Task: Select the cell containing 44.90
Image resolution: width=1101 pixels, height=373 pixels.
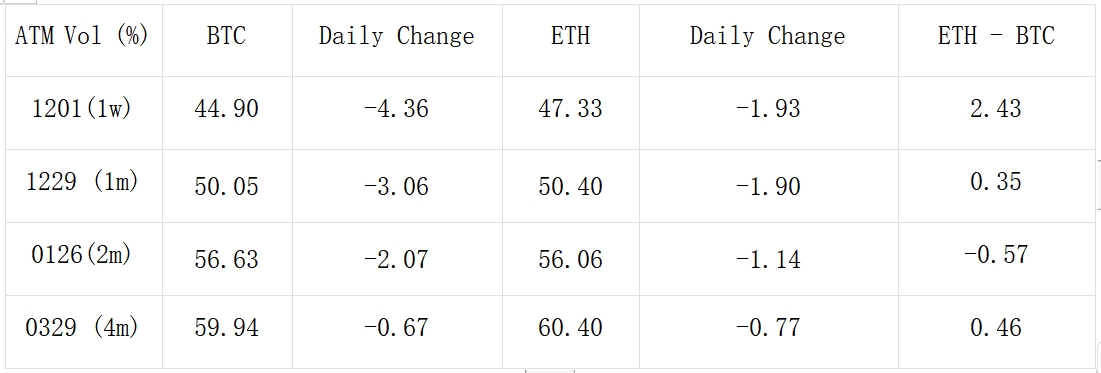Action: pyautogui.click(x=228, y=113)
